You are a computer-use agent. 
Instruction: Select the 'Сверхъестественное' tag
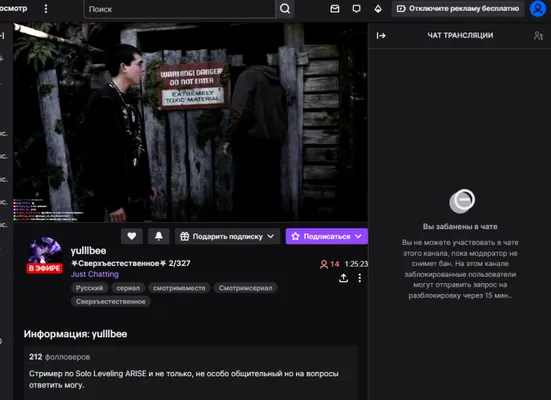pos(111,302)
